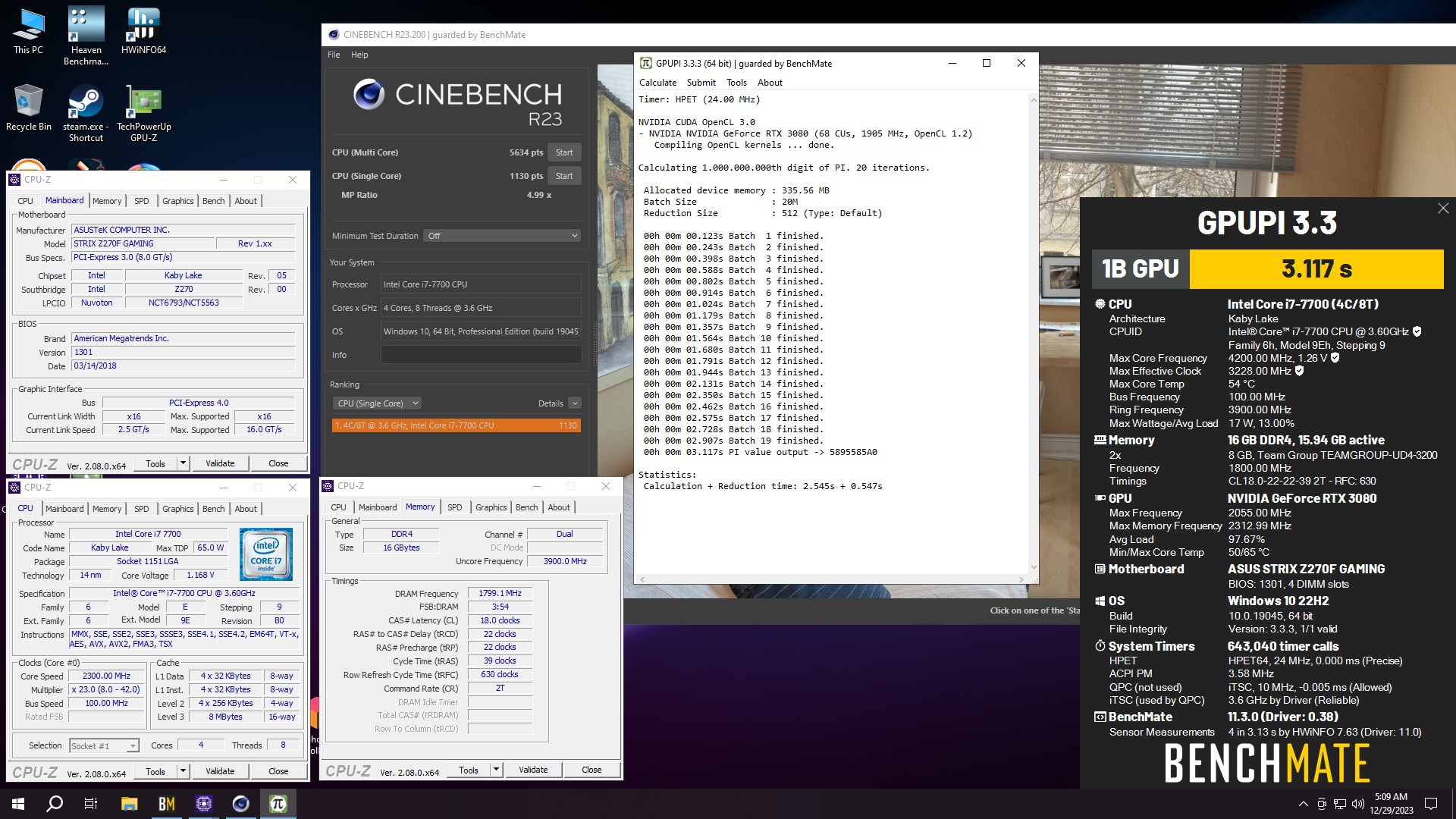Viewport: 1456px width, 819px height.
Task: Click the GPUPI pi title bar icon
Action: tap(646, 64)
